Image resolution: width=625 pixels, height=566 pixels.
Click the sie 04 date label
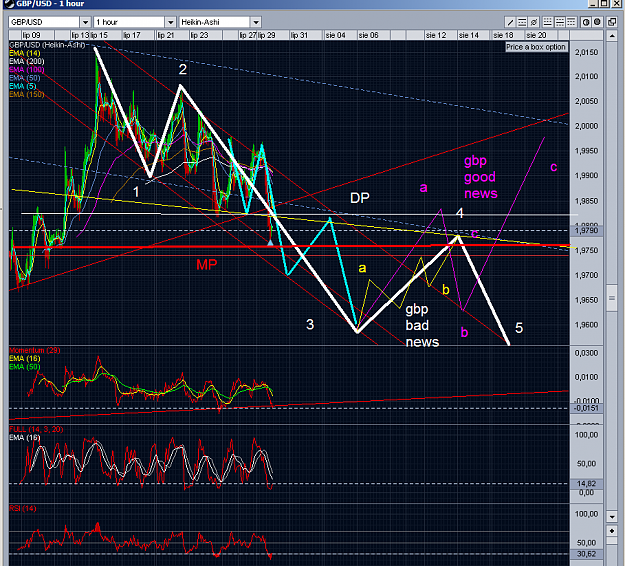tap(335, 35)
